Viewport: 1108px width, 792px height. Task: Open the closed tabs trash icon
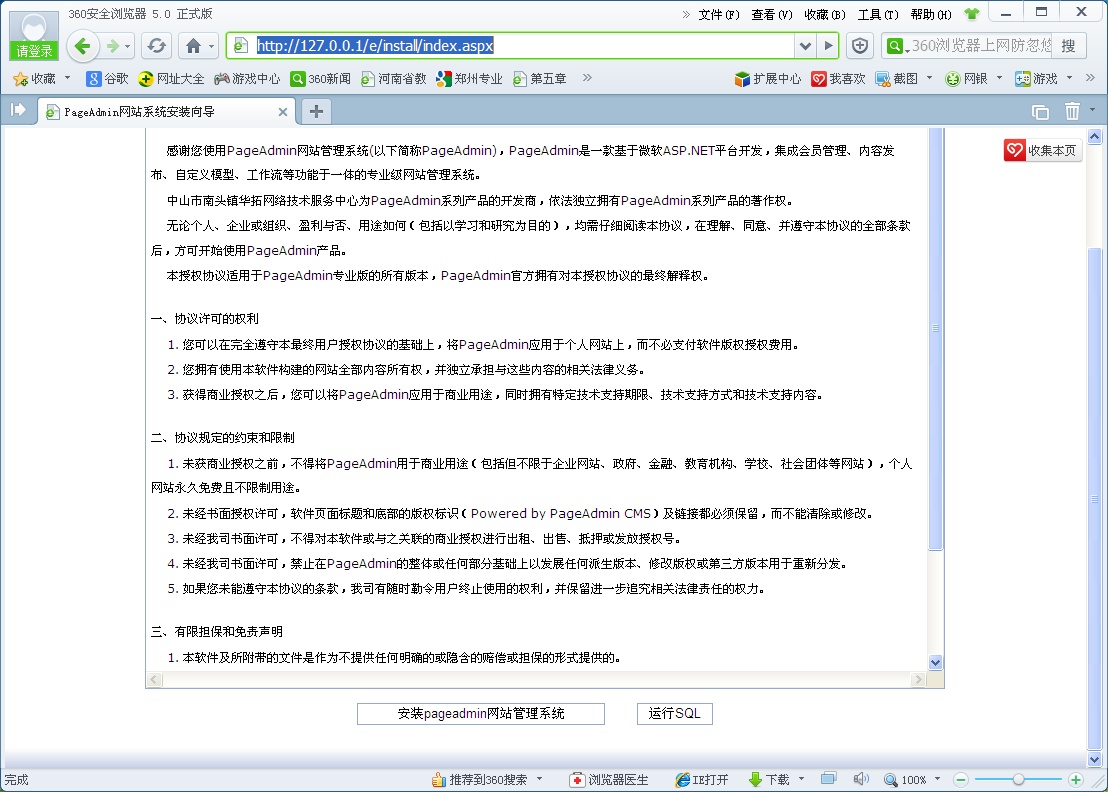1072,111
